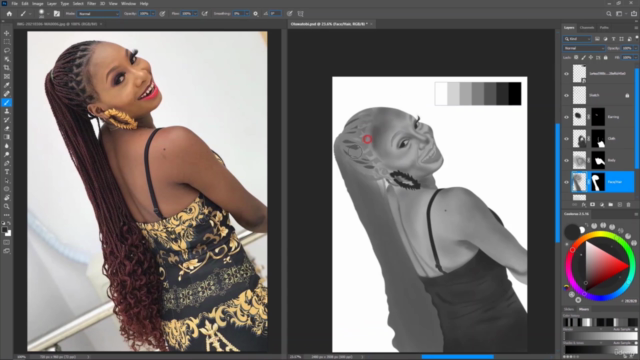This screenshot has width=640, height=360.
Task: Click the Body layer thumbnail
Action: (x=579, y=160)
